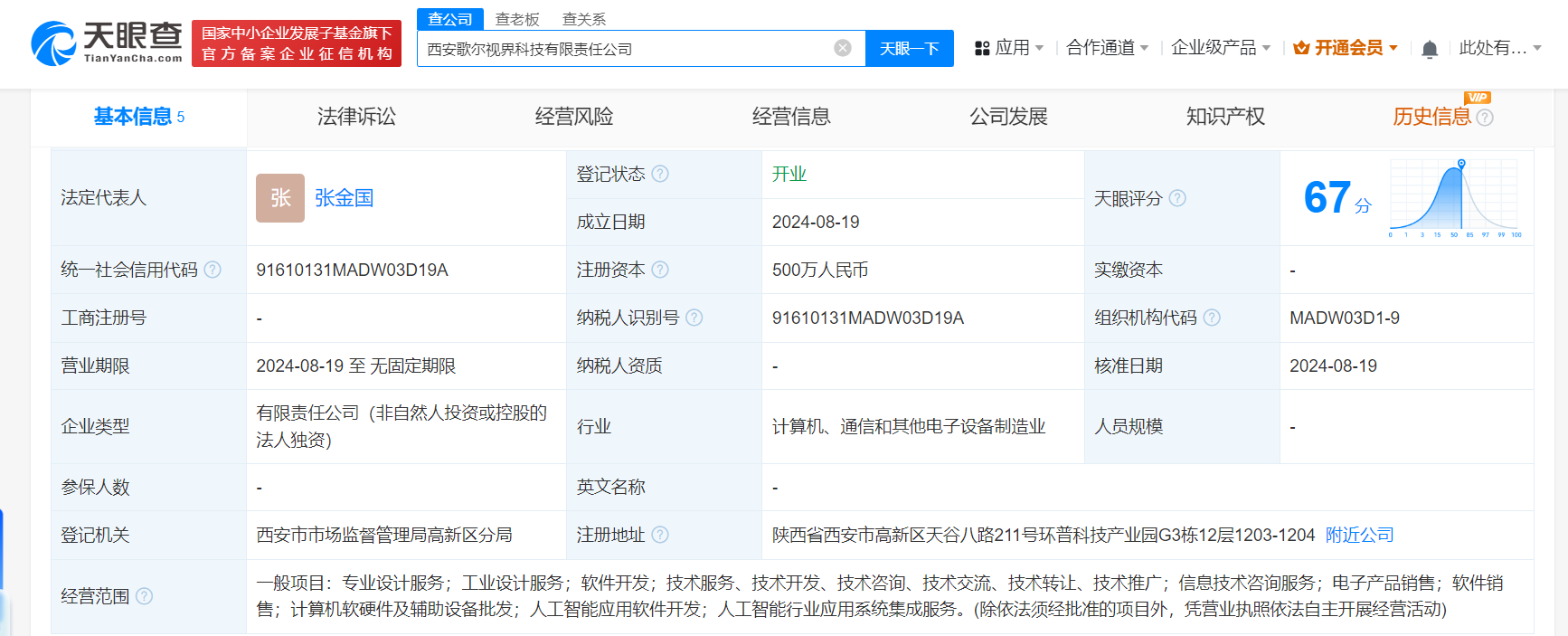Image resolution: width=1568 pixels, height=636 pixels.
Task: Switch to the 法律诉讼 tab
Action: coord(356,117)
